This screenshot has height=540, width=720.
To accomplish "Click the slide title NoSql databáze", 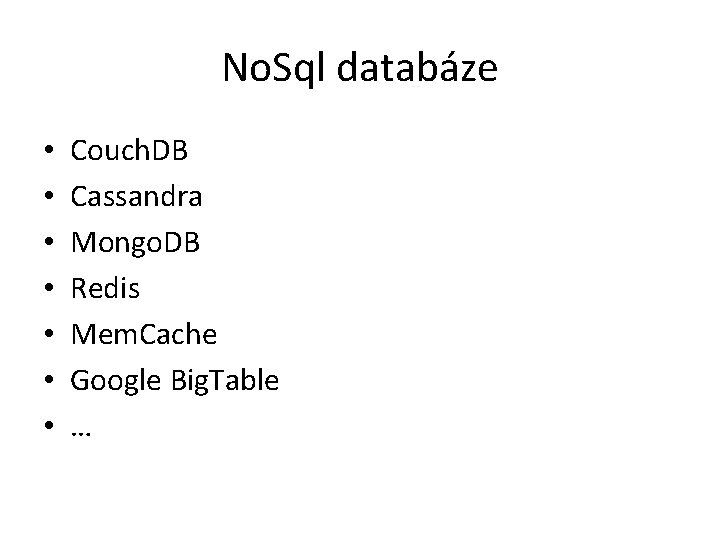I will click(360, 68).
